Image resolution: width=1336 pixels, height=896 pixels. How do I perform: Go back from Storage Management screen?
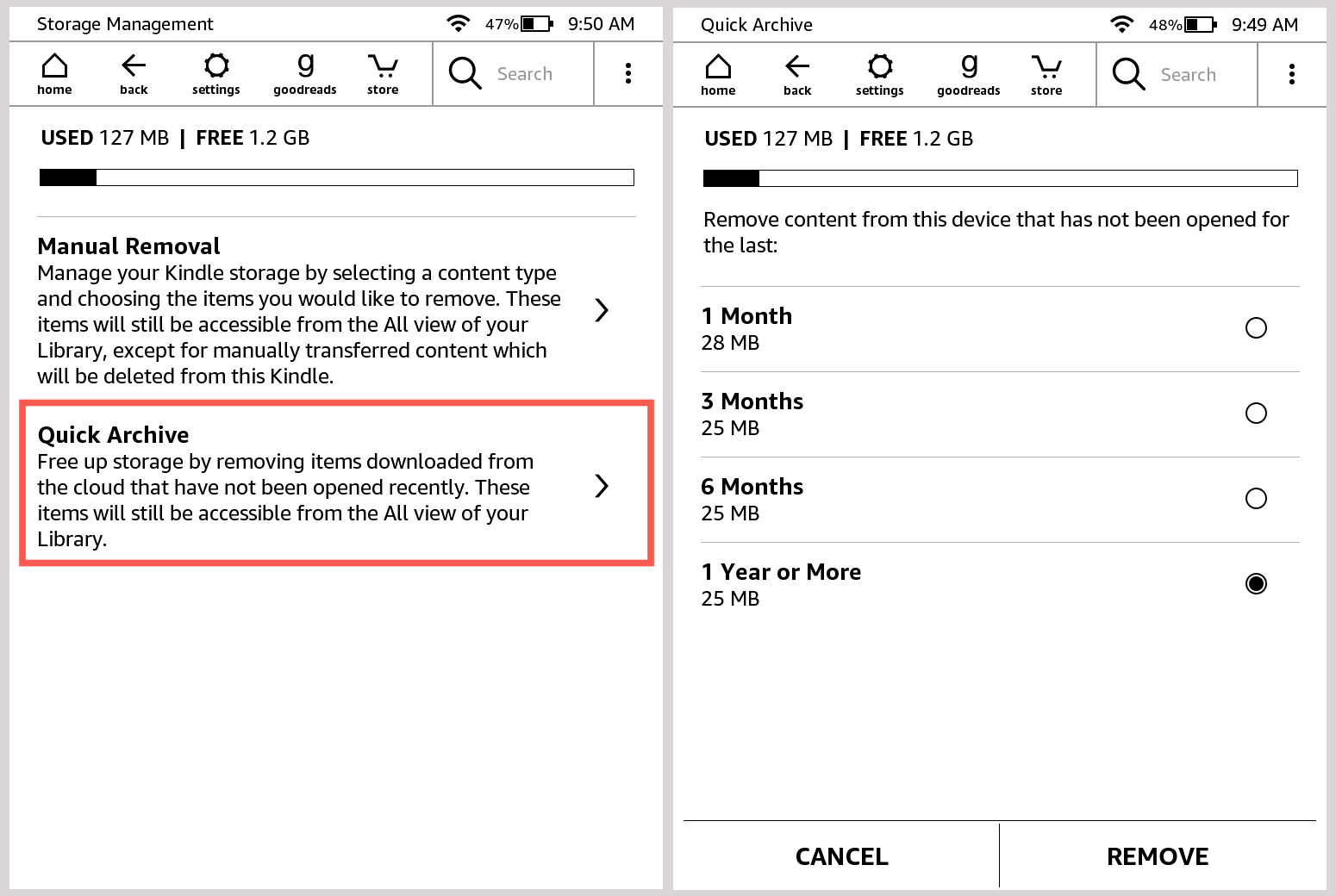tap(134, 74)
